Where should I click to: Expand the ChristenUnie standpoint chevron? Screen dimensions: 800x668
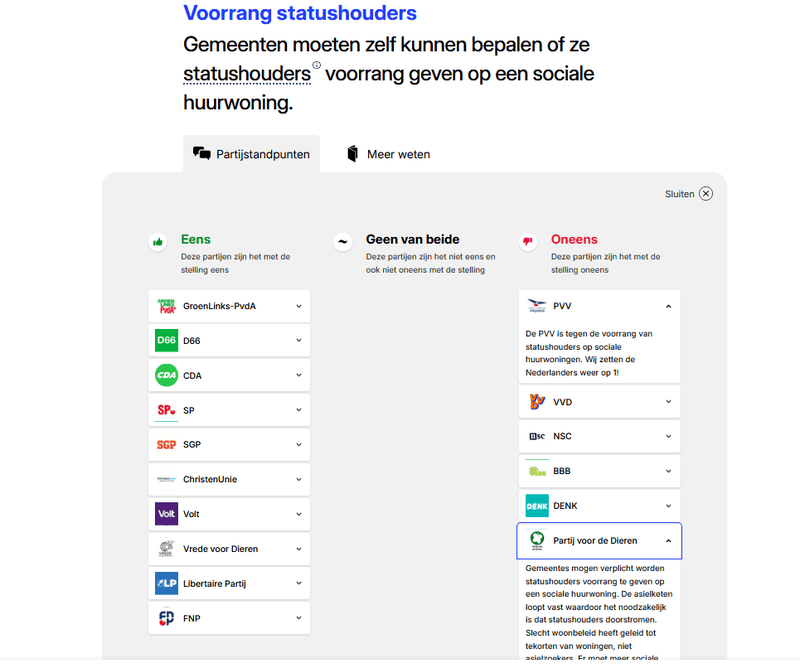298,480
